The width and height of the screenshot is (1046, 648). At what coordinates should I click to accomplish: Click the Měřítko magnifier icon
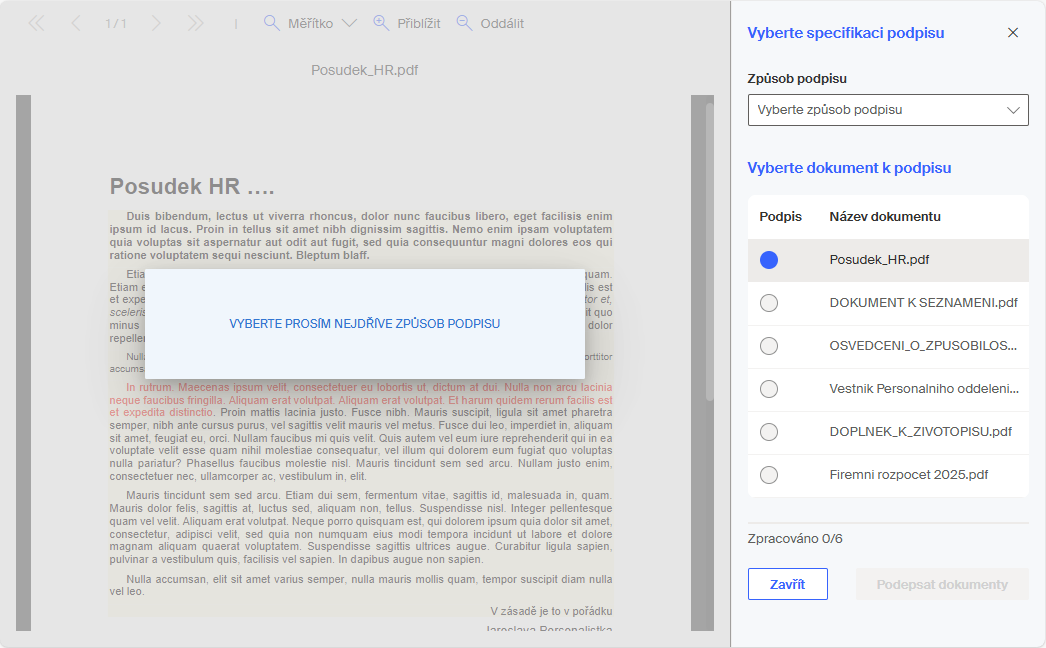[272, 23]
